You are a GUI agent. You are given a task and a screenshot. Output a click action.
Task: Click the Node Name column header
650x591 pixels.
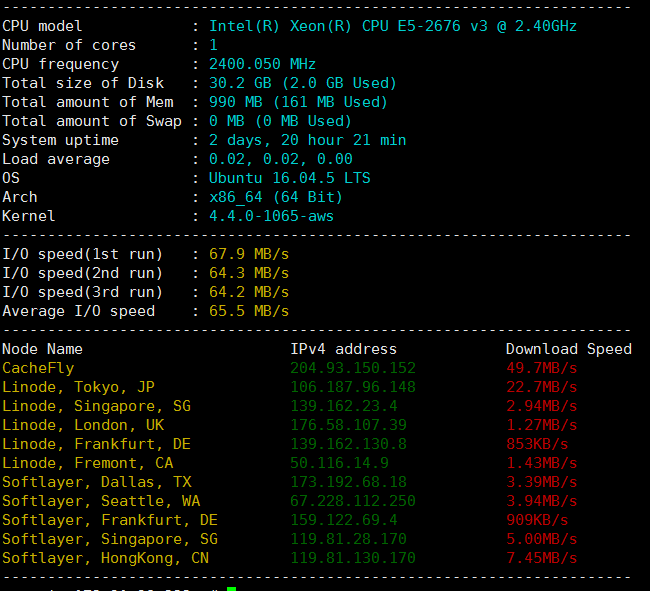[x=42, y=349]
